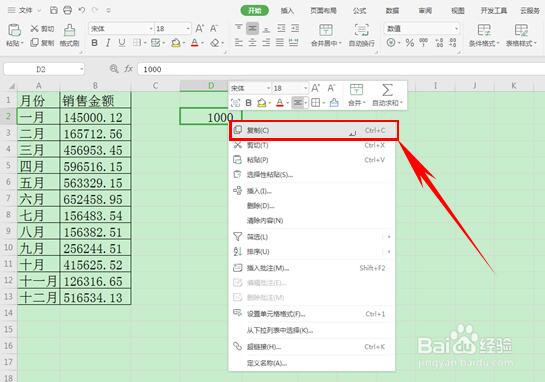Viewport: 545px width, 382px height.
Task: Select the column B header
Action: tap(95, 86)
